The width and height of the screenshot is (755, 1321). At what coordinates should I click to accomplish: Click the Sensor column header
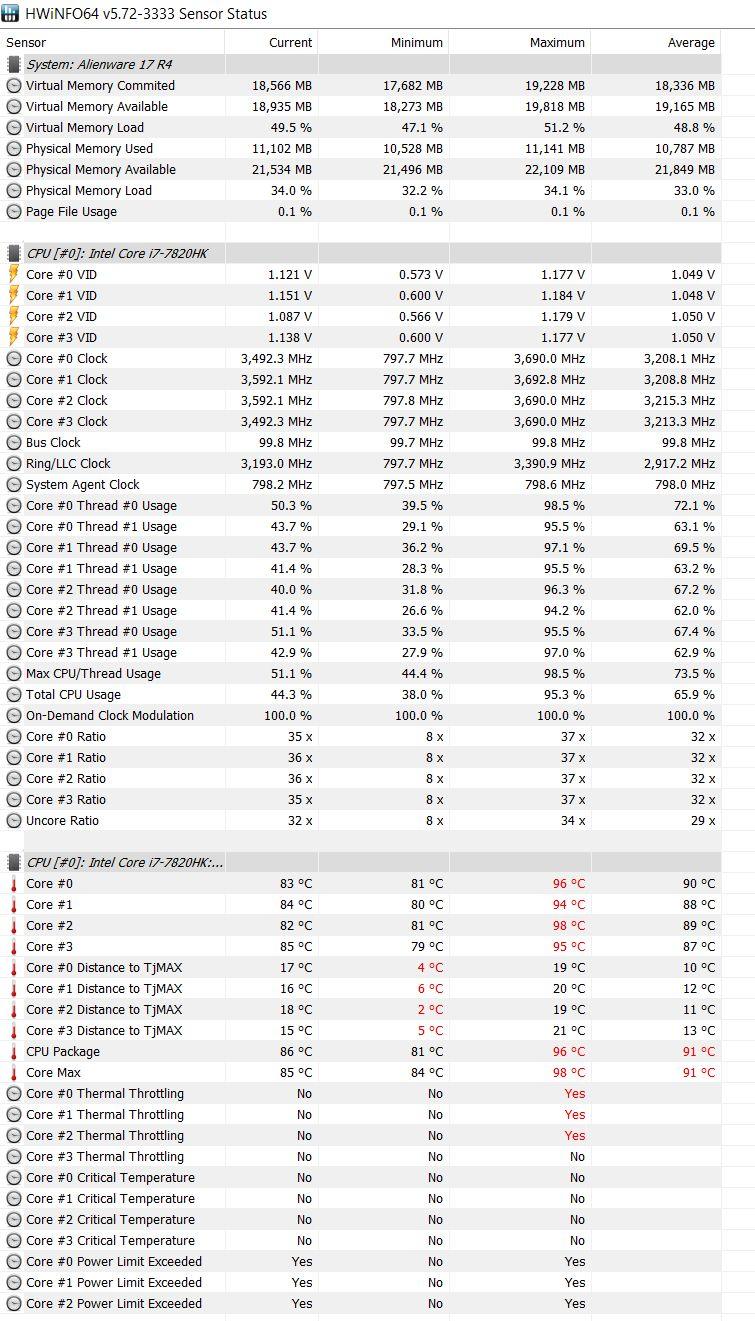point(26,43)
